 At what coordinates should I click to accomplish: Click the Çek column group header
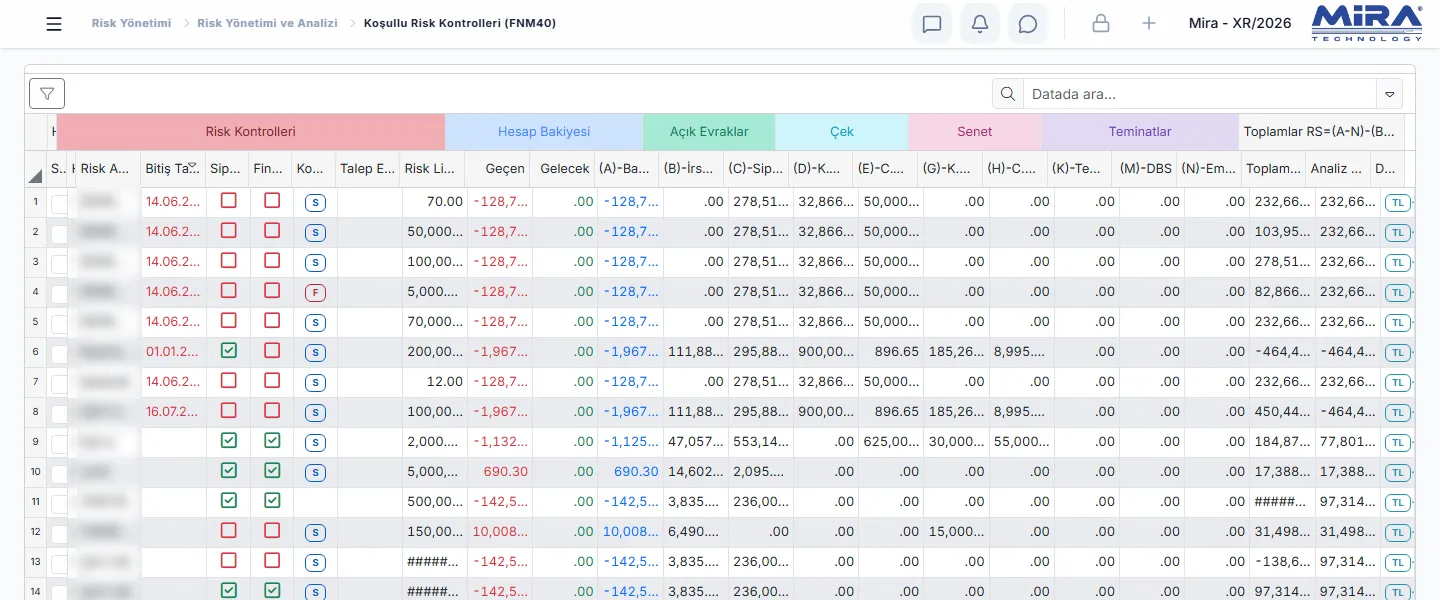pos(842,131)
